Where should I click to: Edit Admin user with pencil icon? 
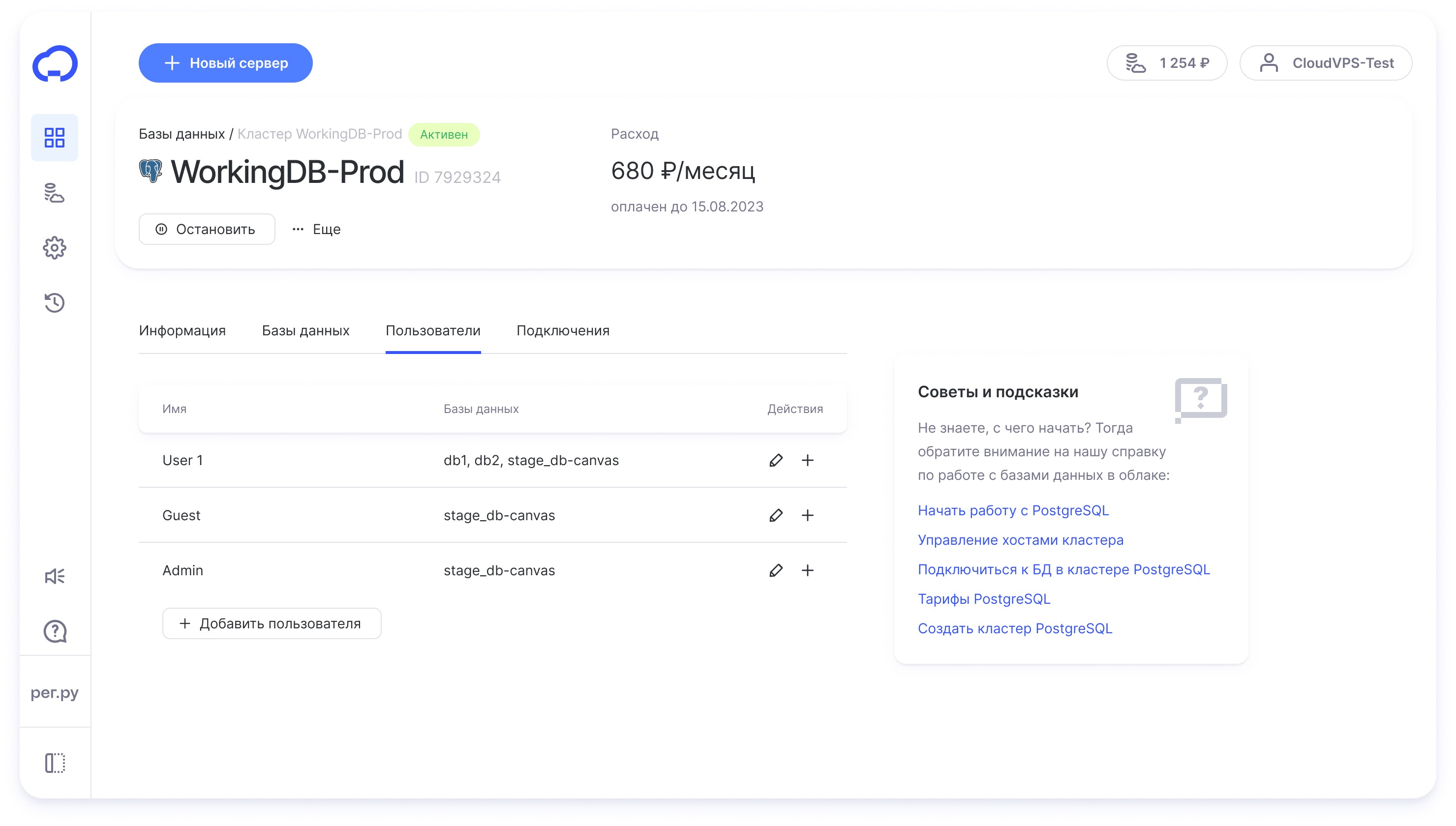click(x=776, y=570)
